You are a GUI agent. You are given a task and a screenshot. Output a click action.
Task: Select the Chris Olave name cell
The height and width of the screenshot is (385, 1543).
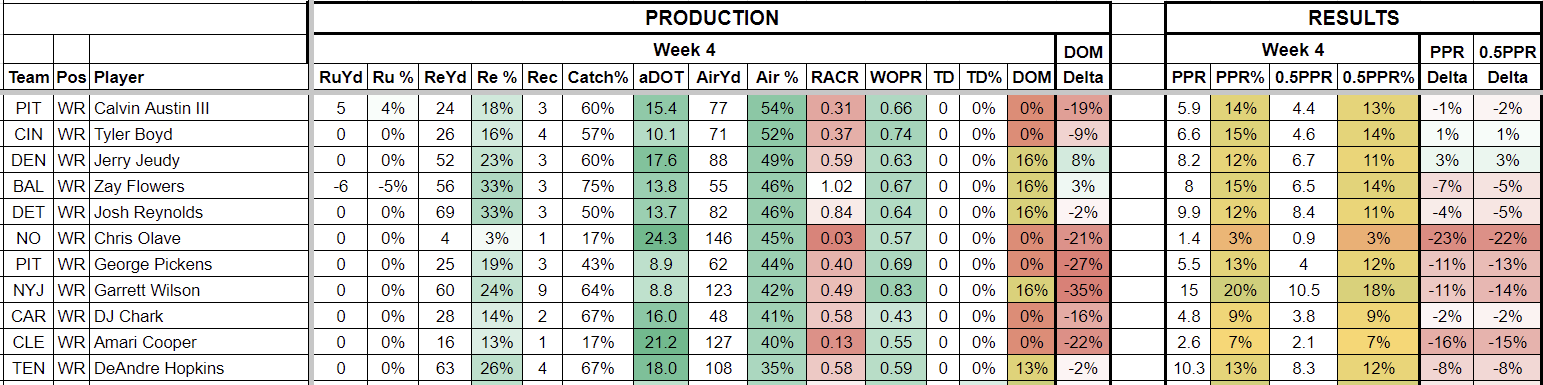197,238
